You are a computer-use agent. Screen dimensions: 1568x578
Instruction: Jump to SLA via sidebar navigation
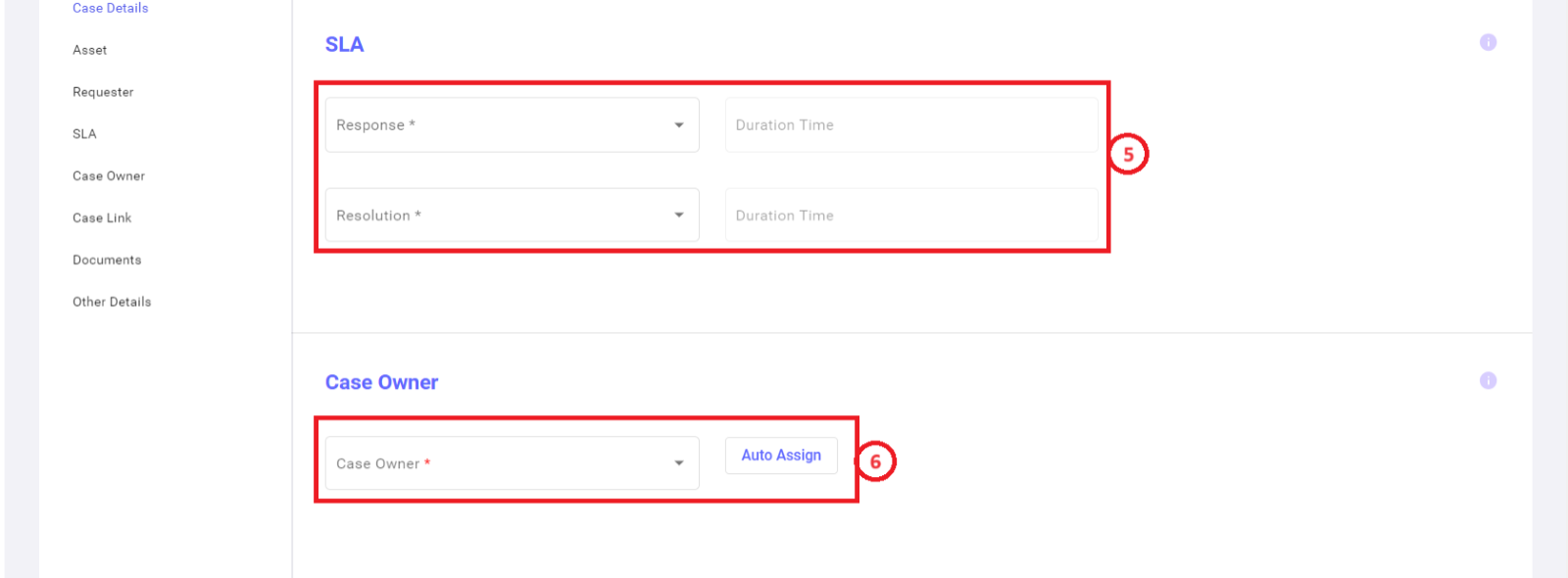tap(84, 134)
